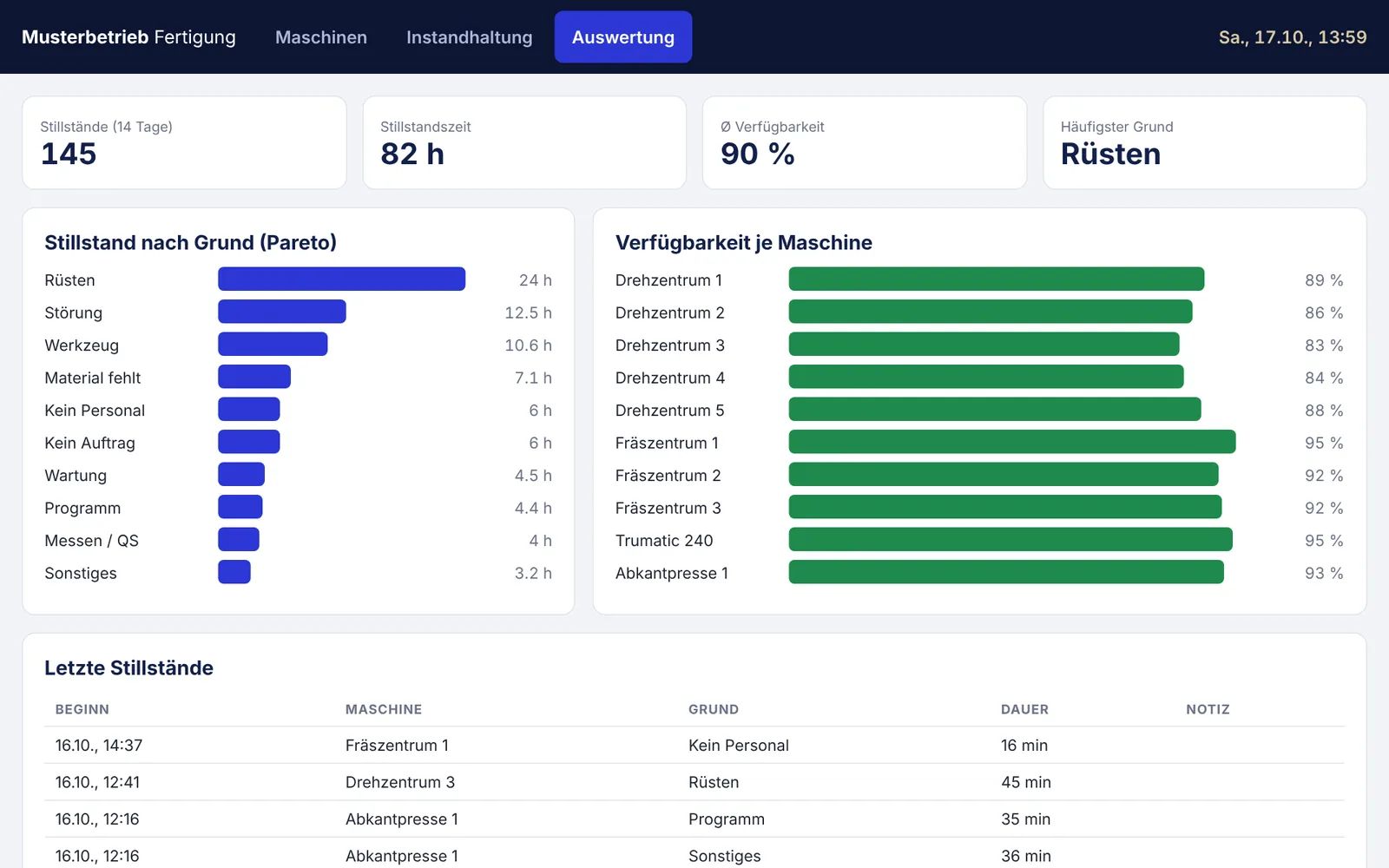Viewport: 1389px width, 868px height.
Task: Click the 16.10., 14:37 table cell
Action: pyautogui.click(x=99, y=746)
